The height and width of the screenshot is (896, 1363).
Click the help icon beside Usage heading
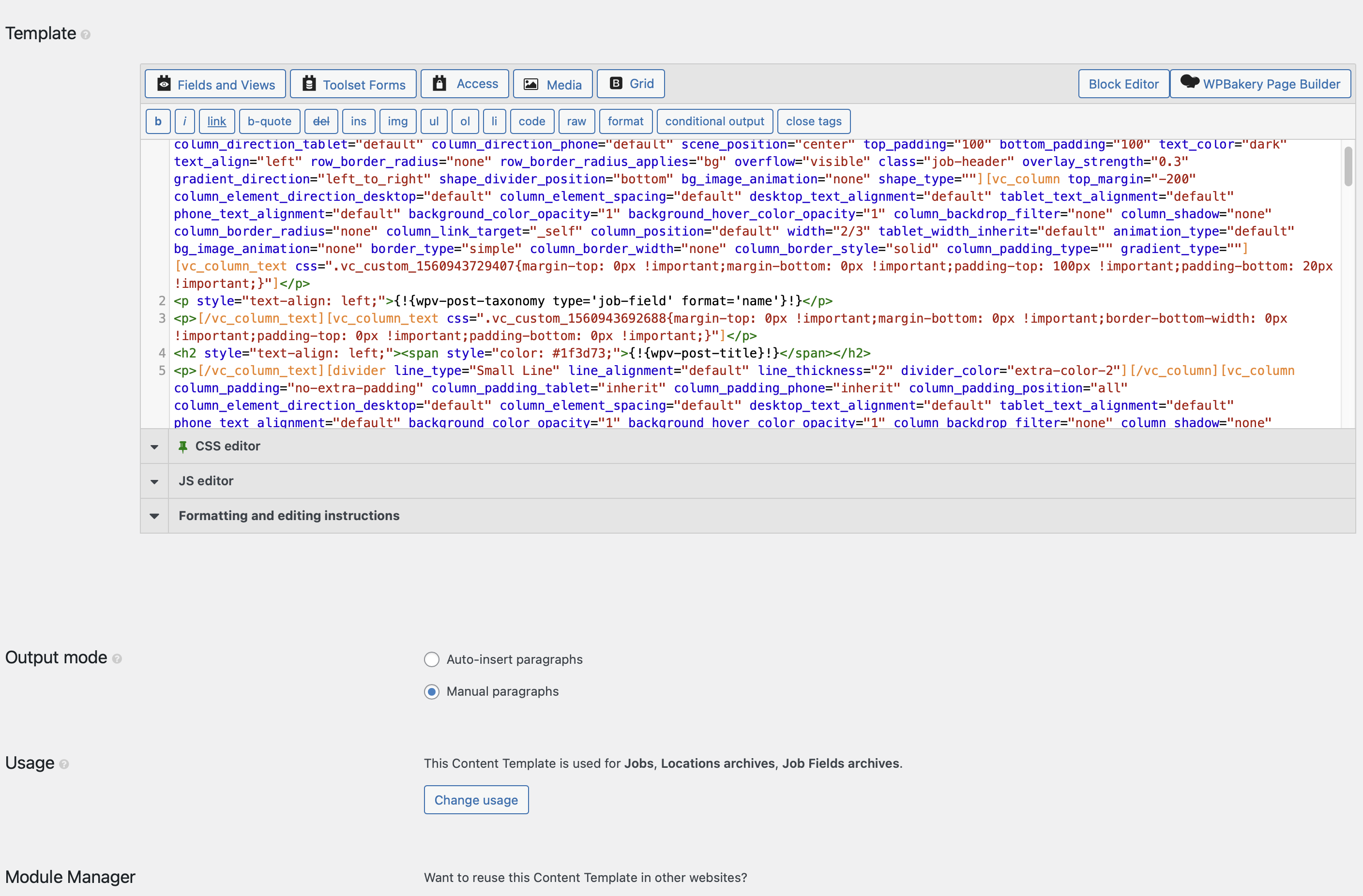point(64,764)
